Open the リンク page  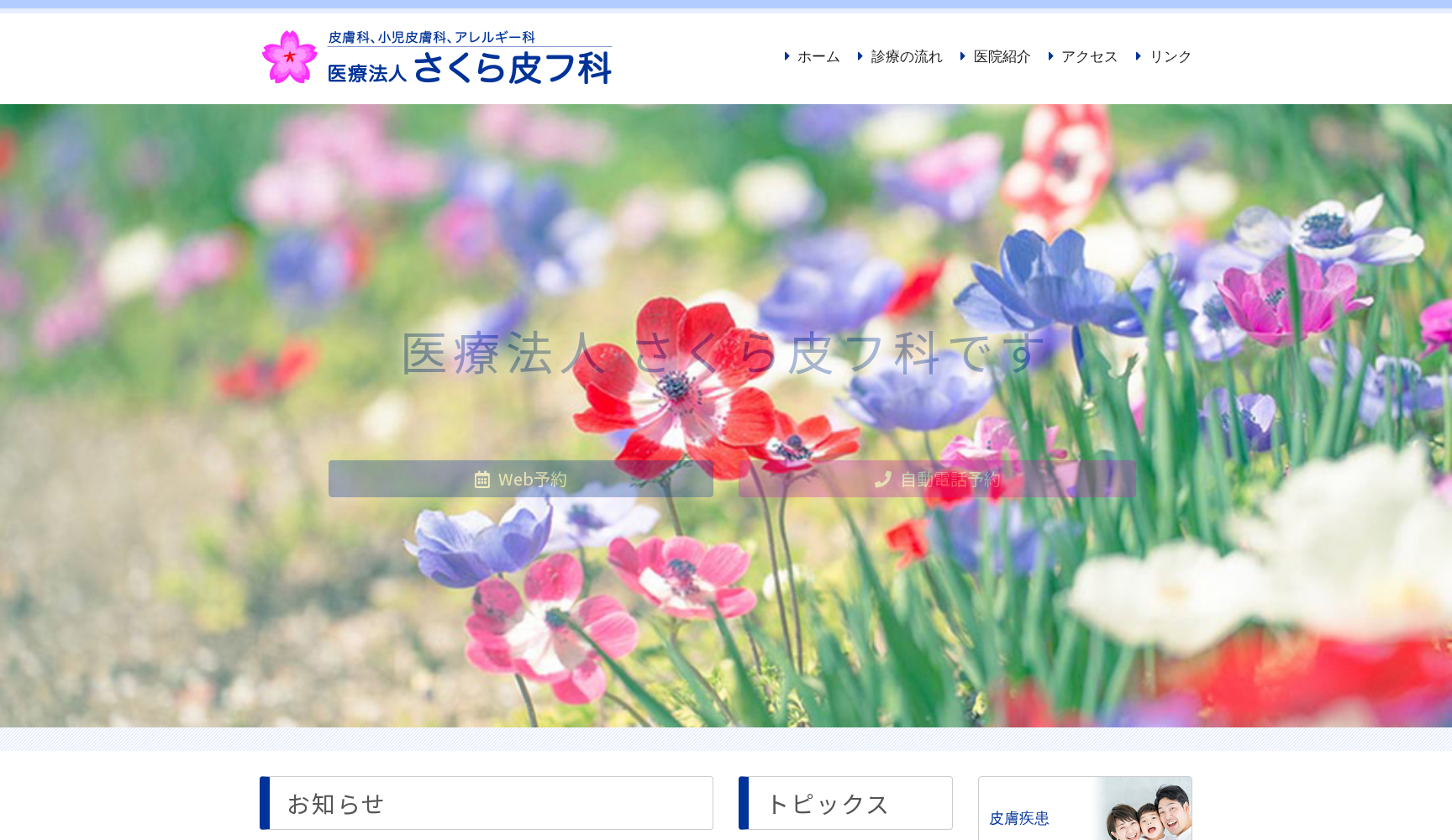pos(1171,56)
